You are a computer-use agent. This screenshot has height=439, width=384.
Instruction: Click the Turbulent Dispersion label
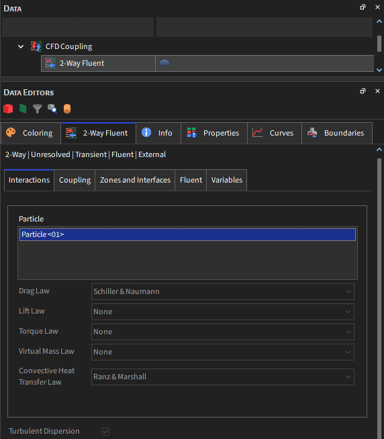[44, 431]
